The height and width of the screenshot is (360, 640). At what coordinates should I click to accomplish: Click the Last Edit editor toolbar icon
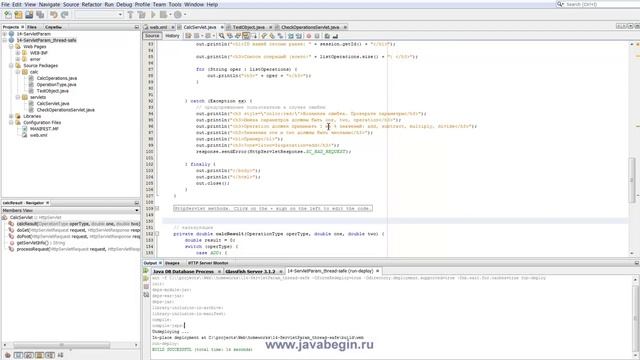coord(188,36)
